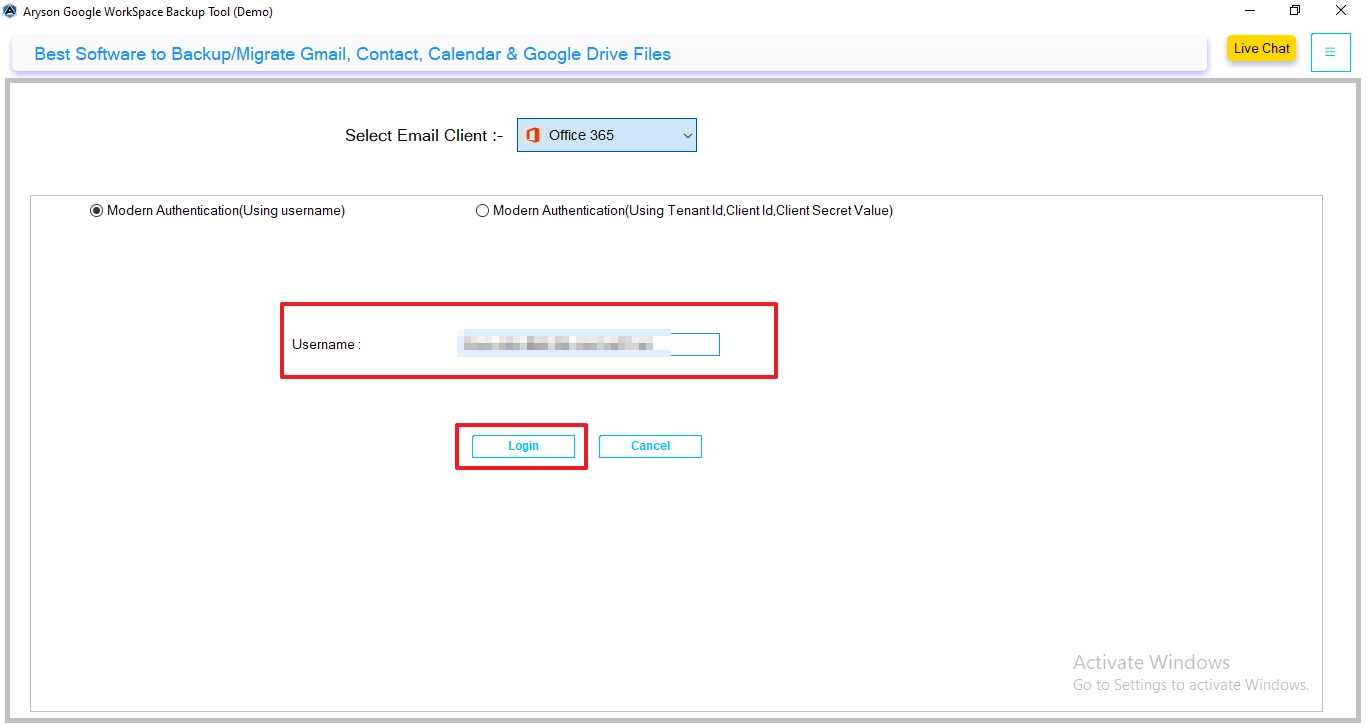This screenshot has width=1366, height=728.
Task: Click into the Username input field
Action: pos(588,344)
